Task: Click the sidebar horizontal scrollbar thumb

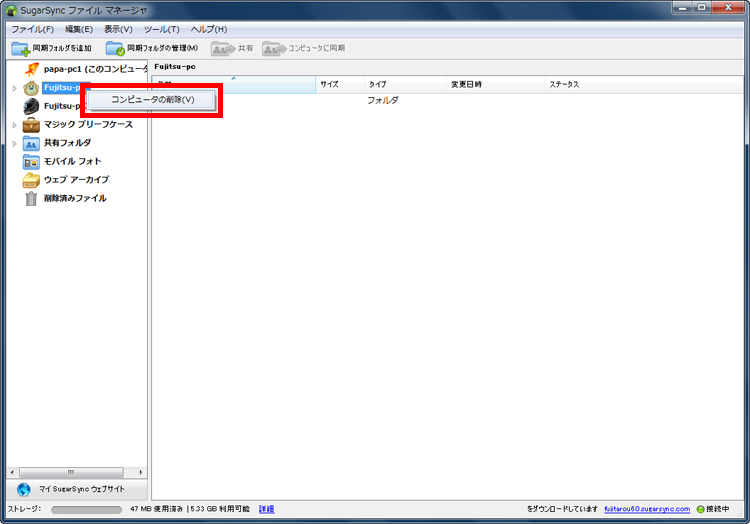Action: (71, 472)
